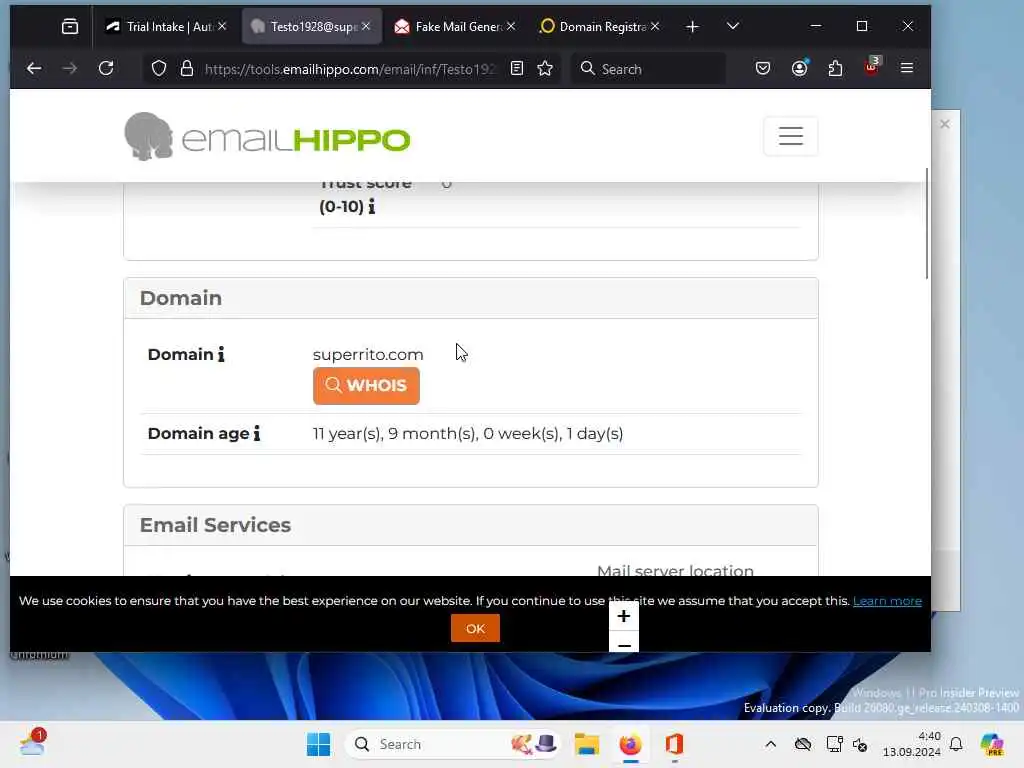Go back to the previous page
1024x768 pixels.
coord(34,69)
